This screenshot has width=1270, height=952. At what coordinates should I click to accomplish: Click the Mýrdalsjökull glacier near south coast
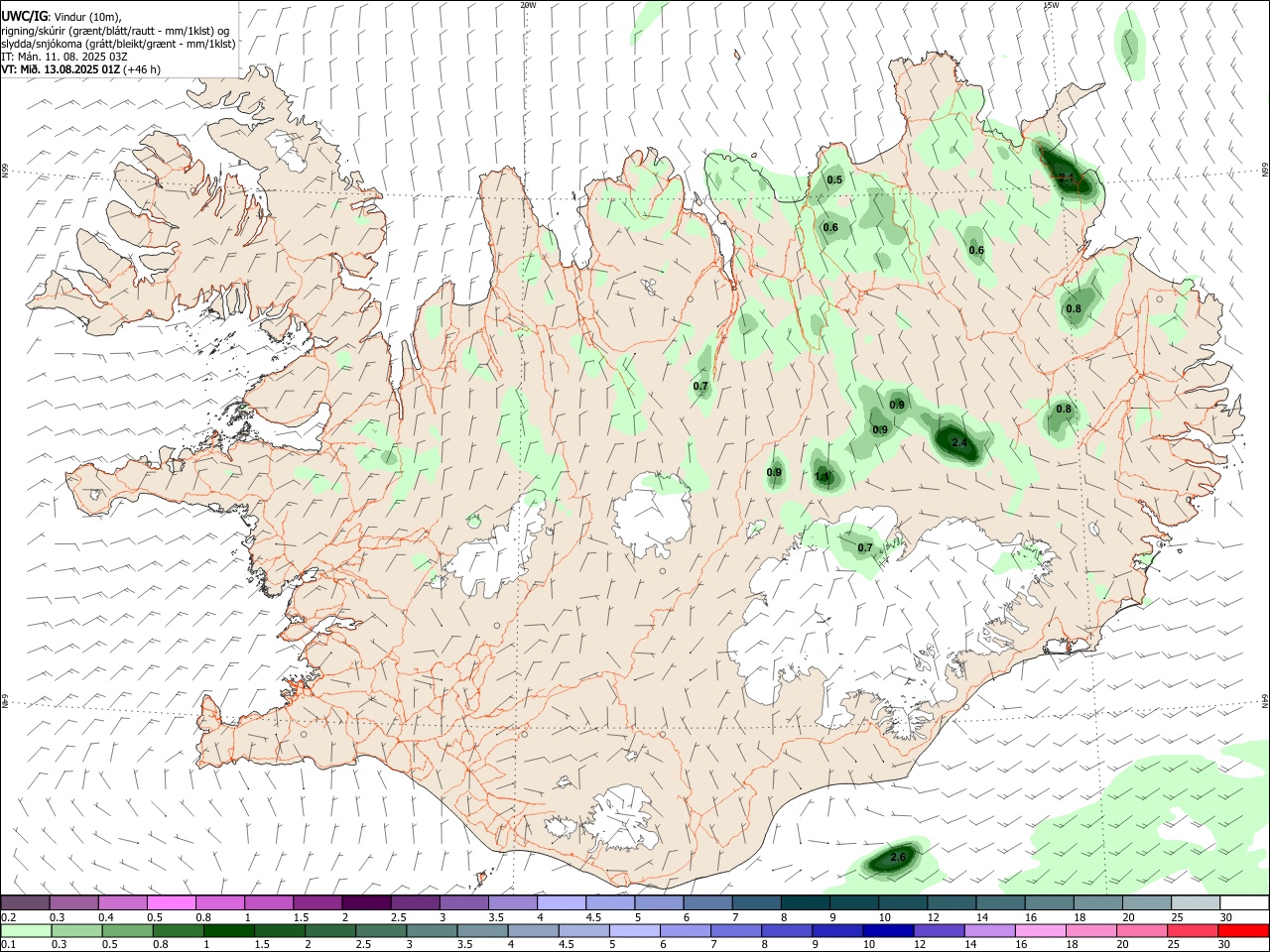622,818
